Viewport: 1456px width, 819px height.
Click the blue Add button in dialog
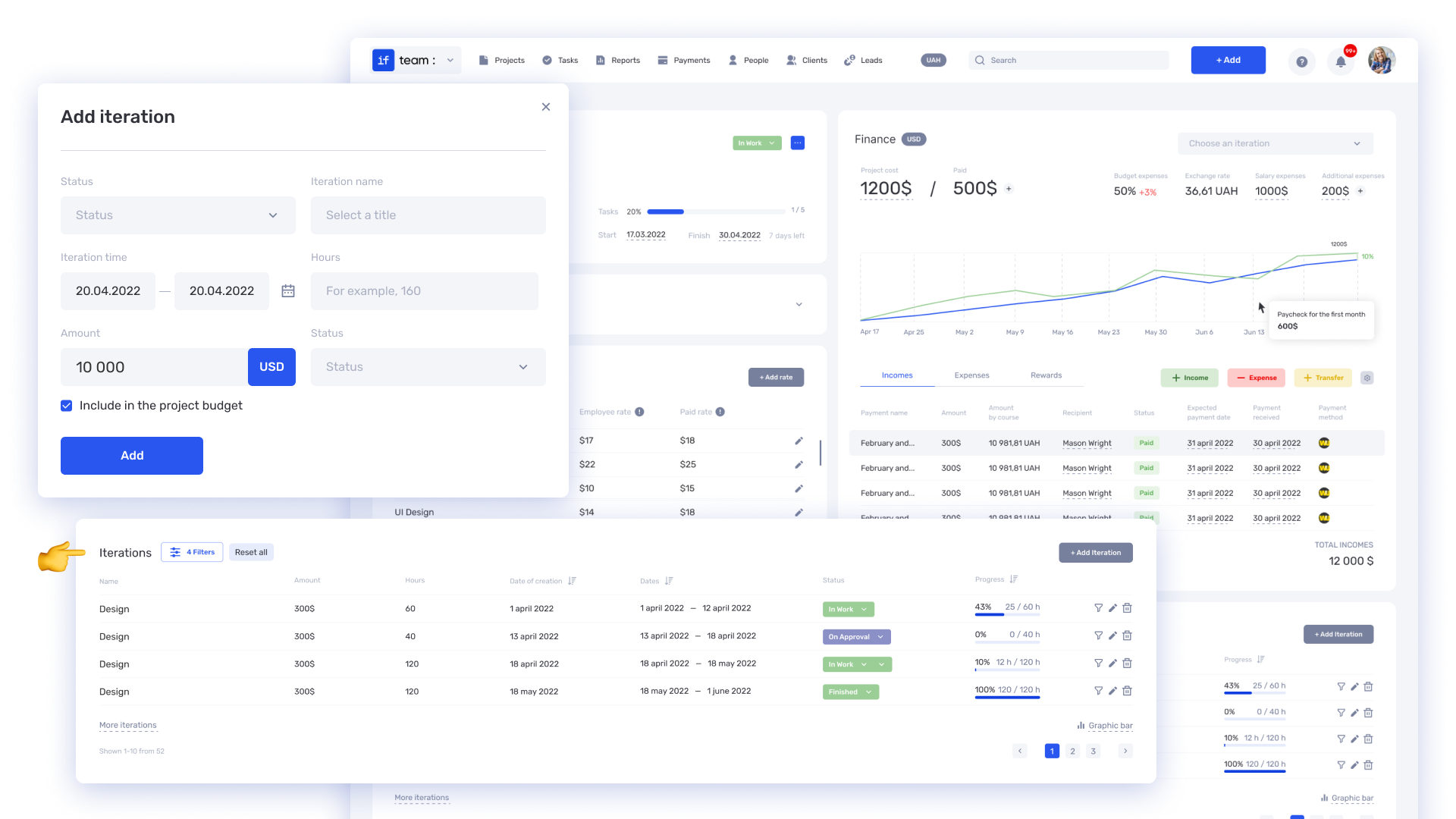click(132, 456)
